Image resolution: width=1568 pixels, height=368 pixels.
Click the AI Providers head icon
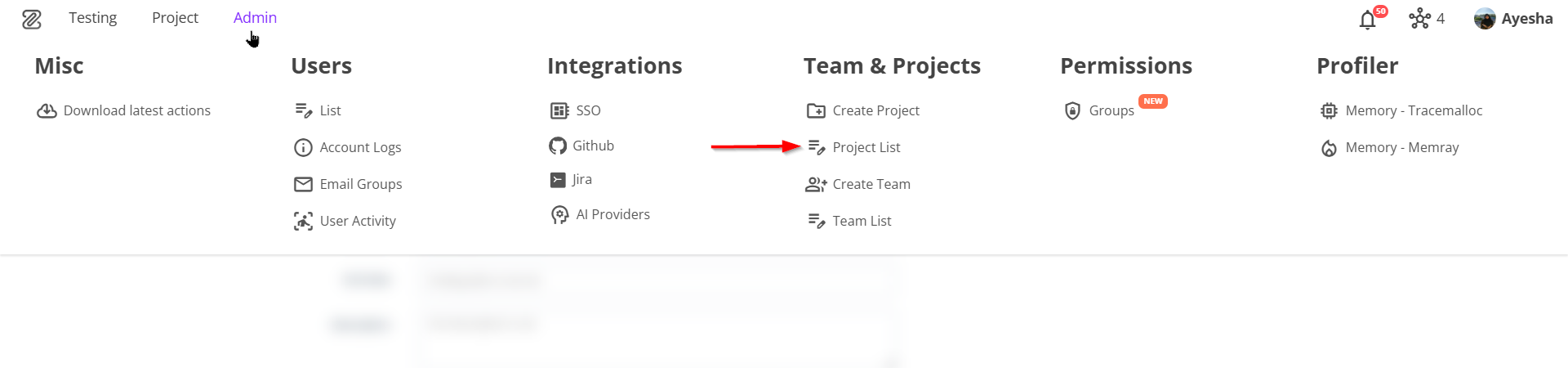559,215
